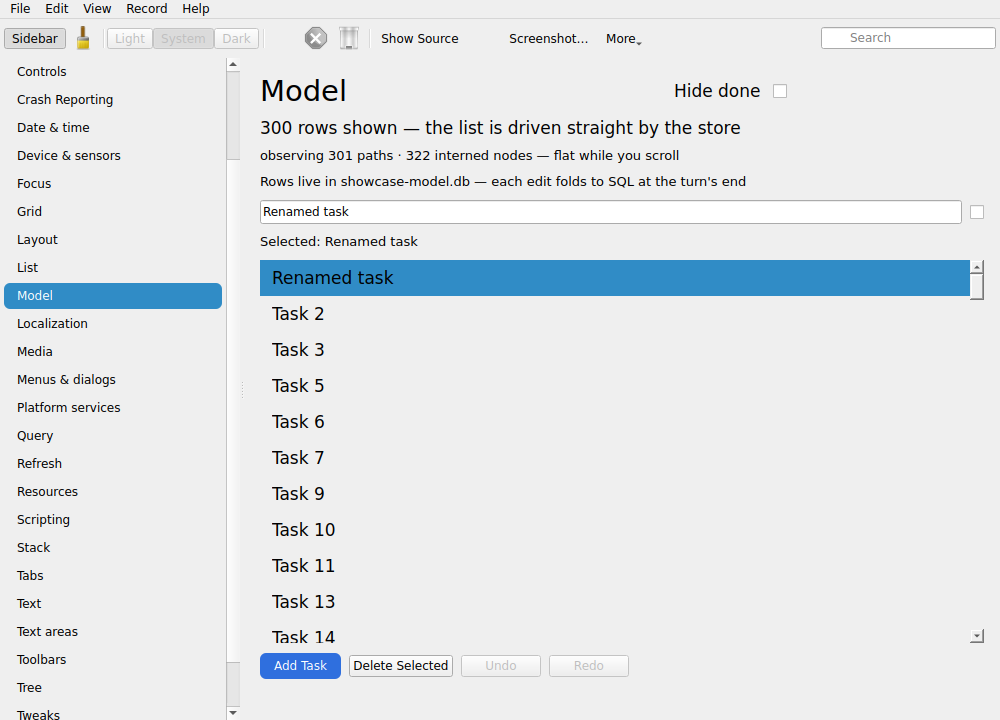Open the View menu
The width and height of the screenshot is (1000, 720).
click(x=97, y=8)
